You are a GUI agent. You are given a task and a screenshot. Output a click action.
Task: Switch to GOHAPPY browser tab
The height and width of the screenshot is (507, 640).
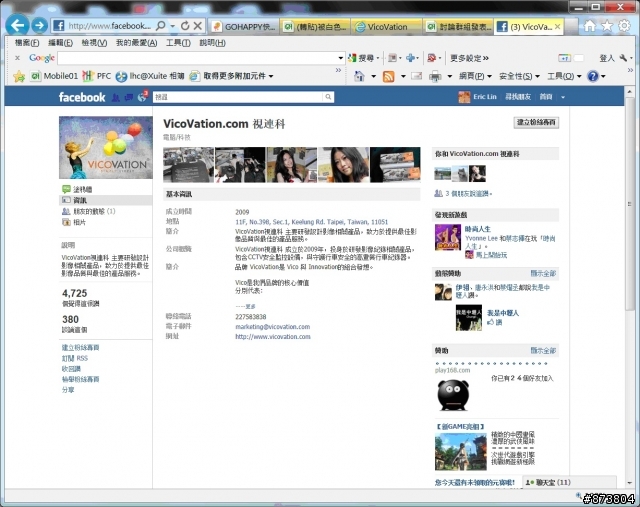coord(244,27)
